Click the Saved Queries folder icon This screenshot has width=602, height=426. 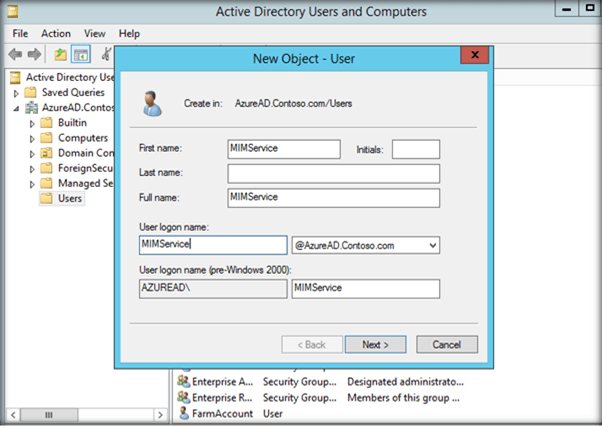[30, 92]
